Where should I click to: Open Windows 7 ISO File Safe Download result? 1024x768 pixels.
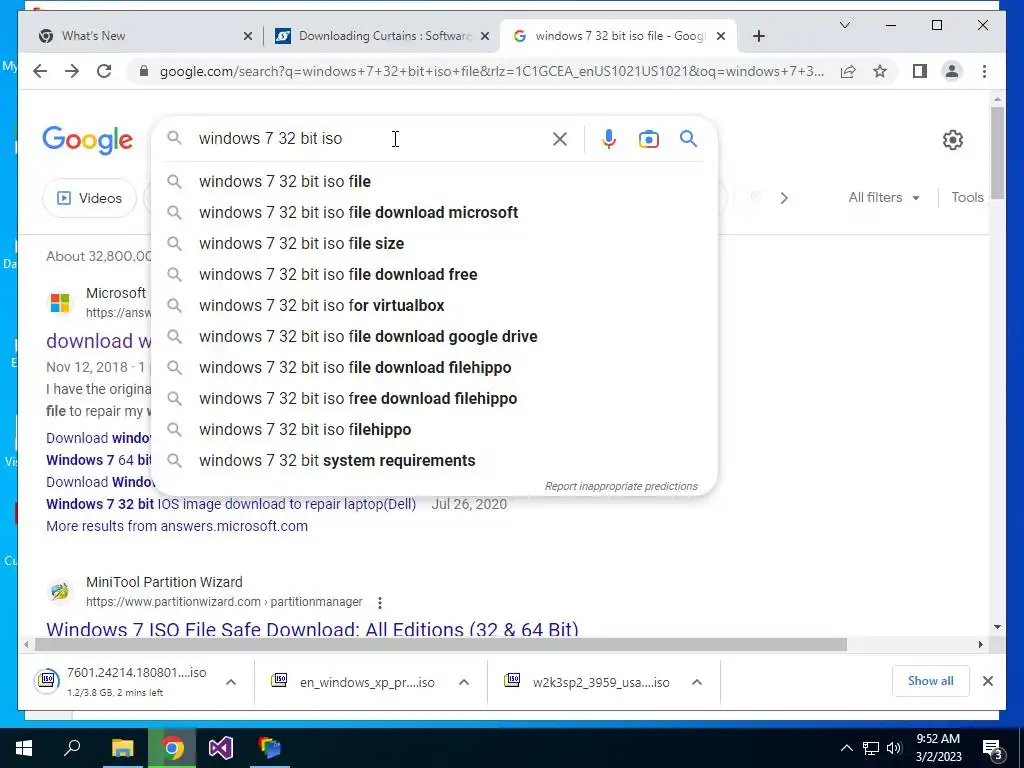[312, 630]
